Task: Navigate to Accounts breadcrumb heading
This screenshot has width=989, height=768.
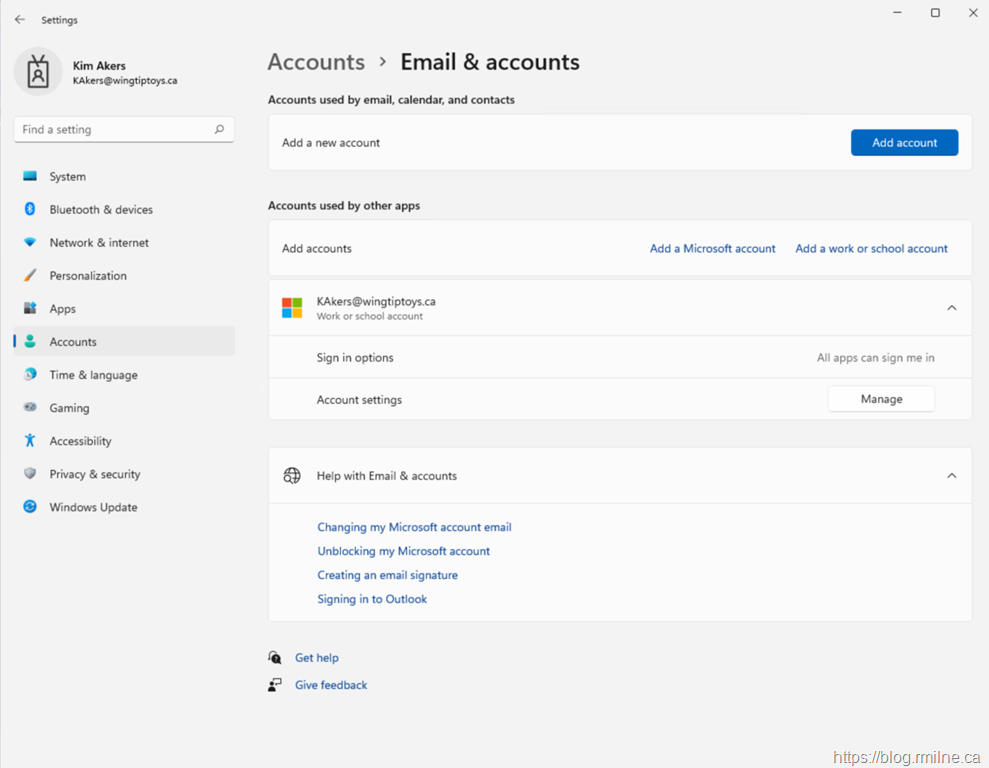Action: tap(316, 62)
